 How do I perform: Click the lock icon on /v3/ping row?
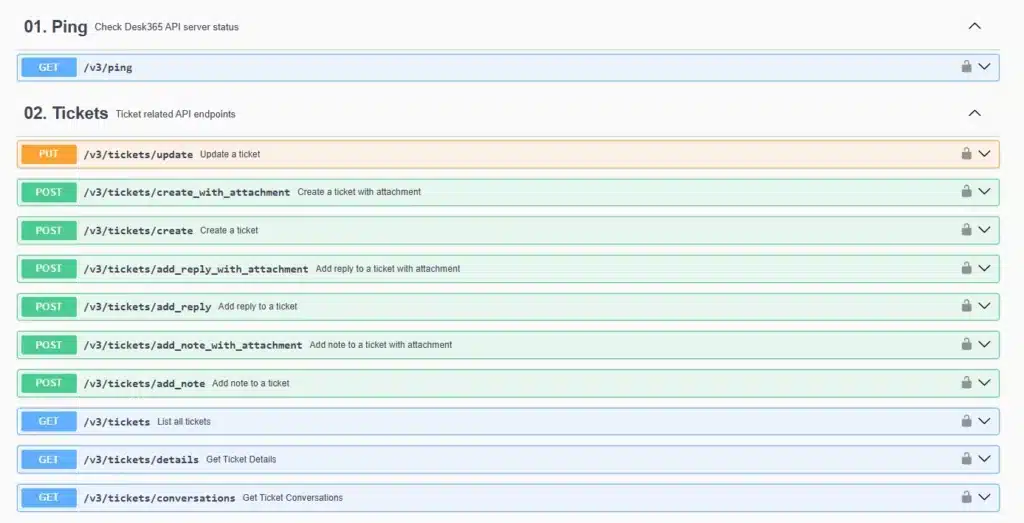(x=966, y=67)
